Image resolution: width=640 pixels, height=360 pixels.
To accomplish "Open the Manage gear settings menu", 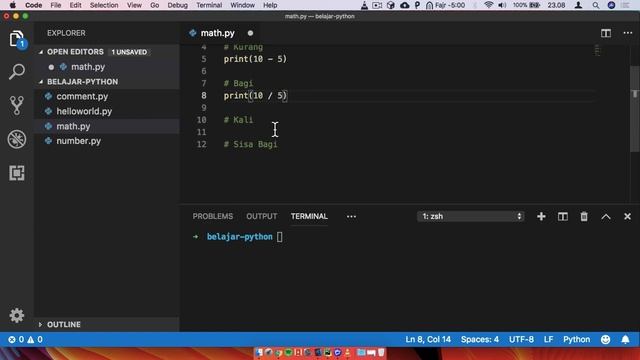I will [x=17, y=315].
